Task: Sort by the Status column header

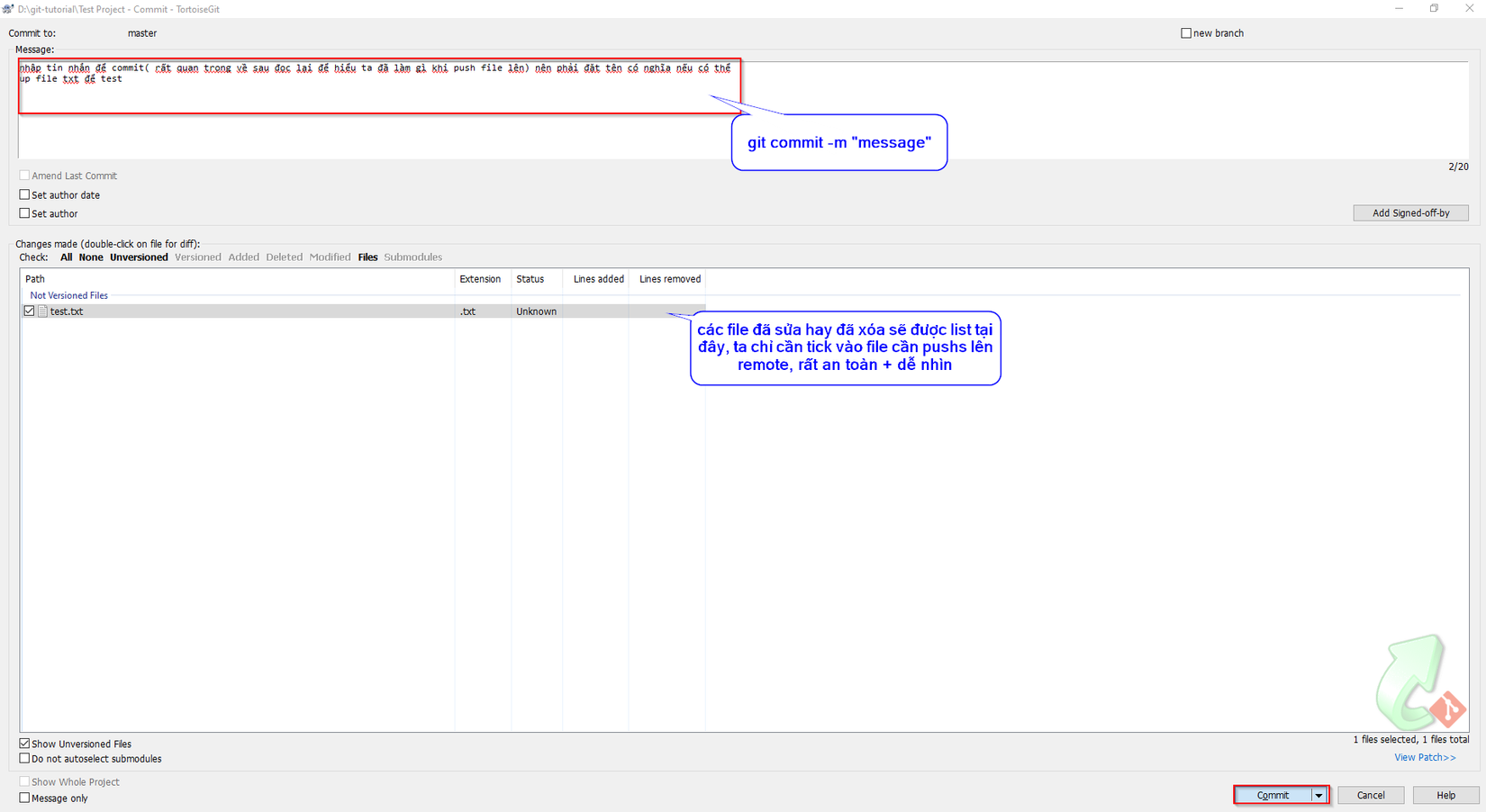Action: [537, 279]
